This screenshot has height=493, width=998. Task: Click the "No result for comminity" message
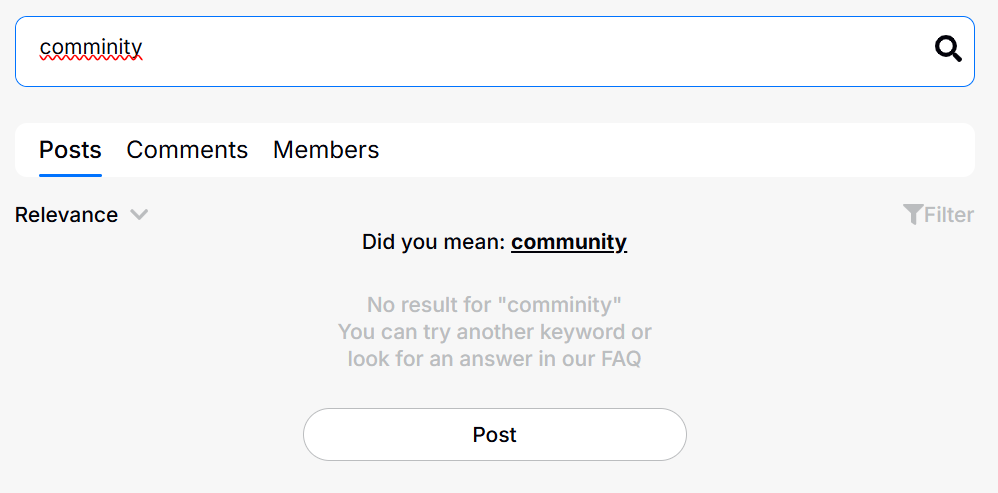click(x=494, y=304)
